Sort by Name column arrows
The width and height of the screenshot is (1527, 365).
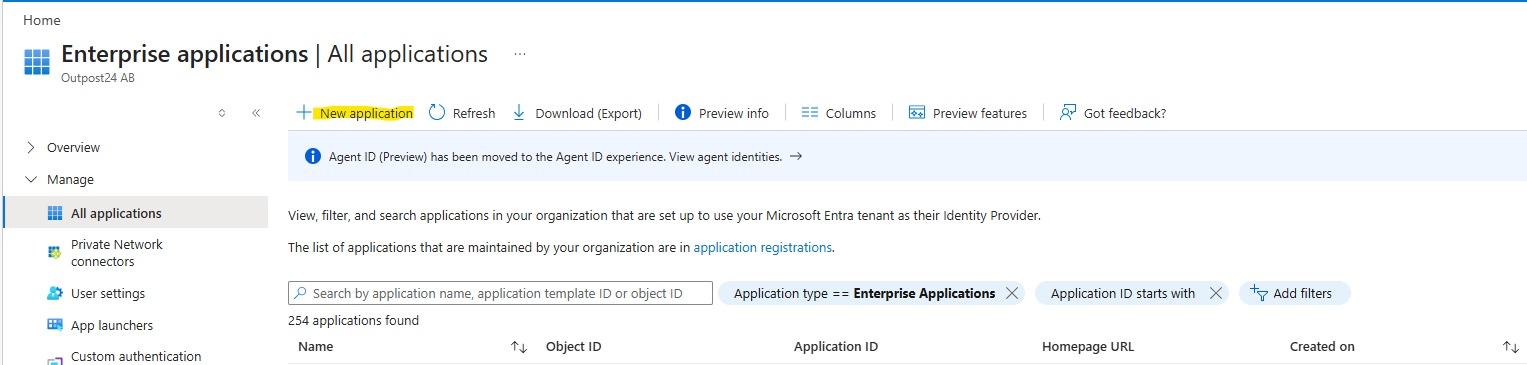point(519,347)
